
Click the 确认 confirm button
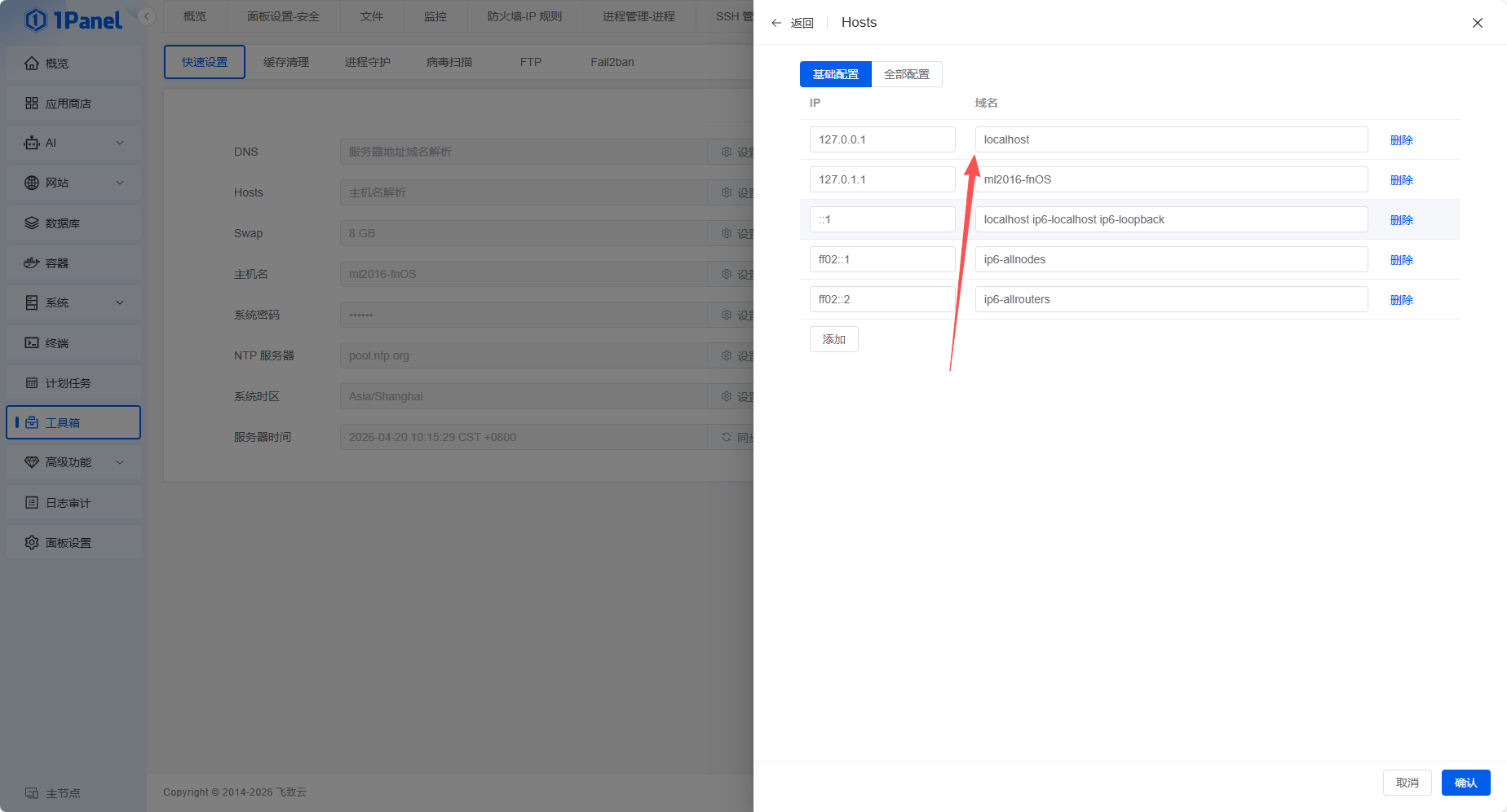tap(1465, 783)
